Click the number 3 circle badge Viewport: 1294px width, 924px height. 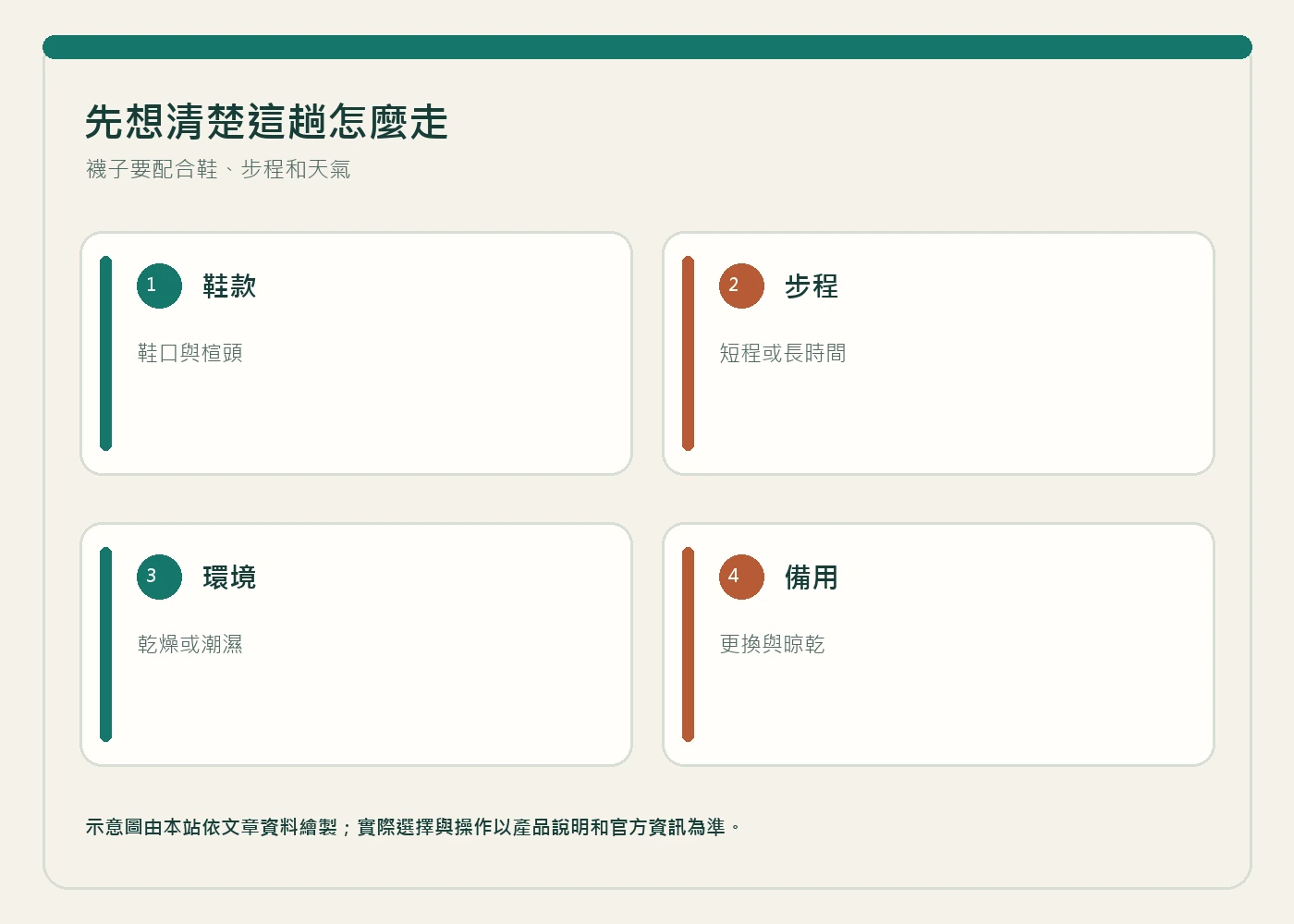[159, 577]
